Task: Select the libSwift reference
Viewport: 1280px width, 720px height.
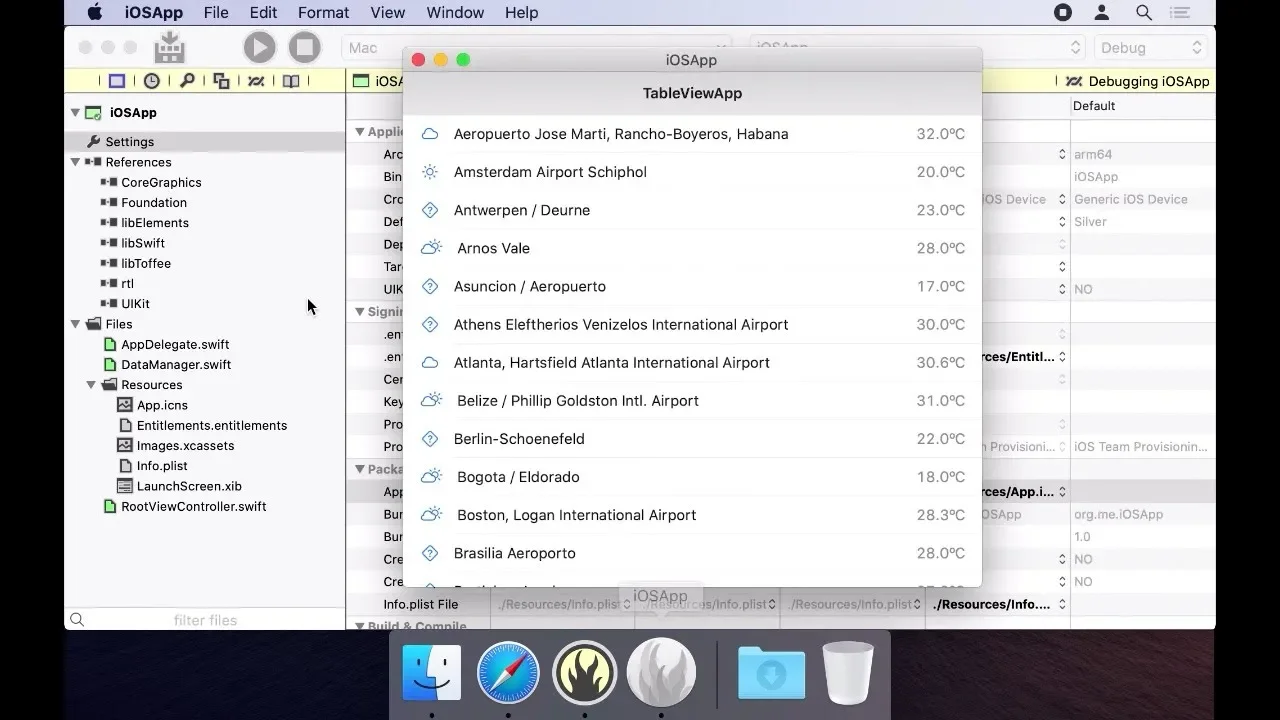Action: [x=143, y=243]
